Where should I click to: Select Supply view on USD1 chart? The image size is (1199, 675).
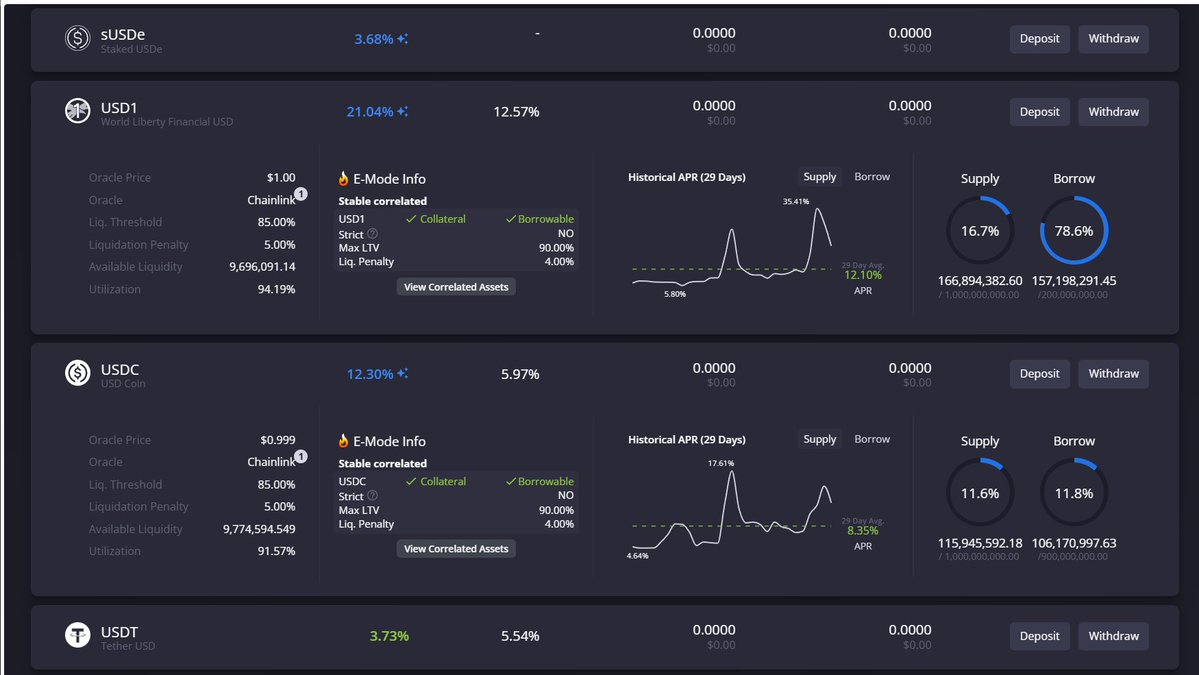pos(819,177)
